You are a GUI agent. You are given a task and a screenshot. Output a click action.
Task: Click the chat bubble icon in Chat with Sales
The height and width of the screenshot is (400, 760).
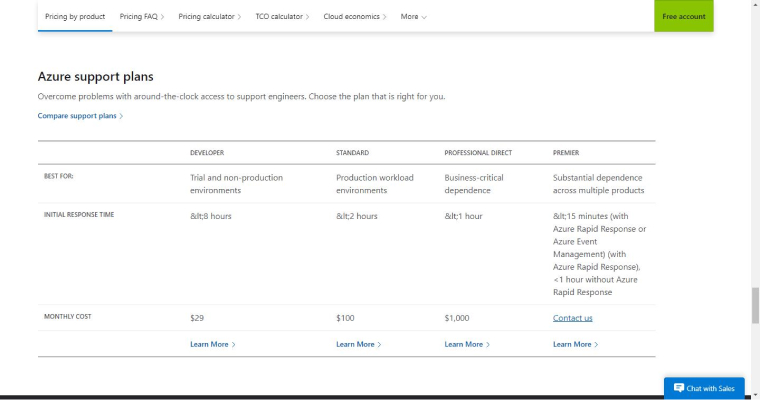[679, 388]
